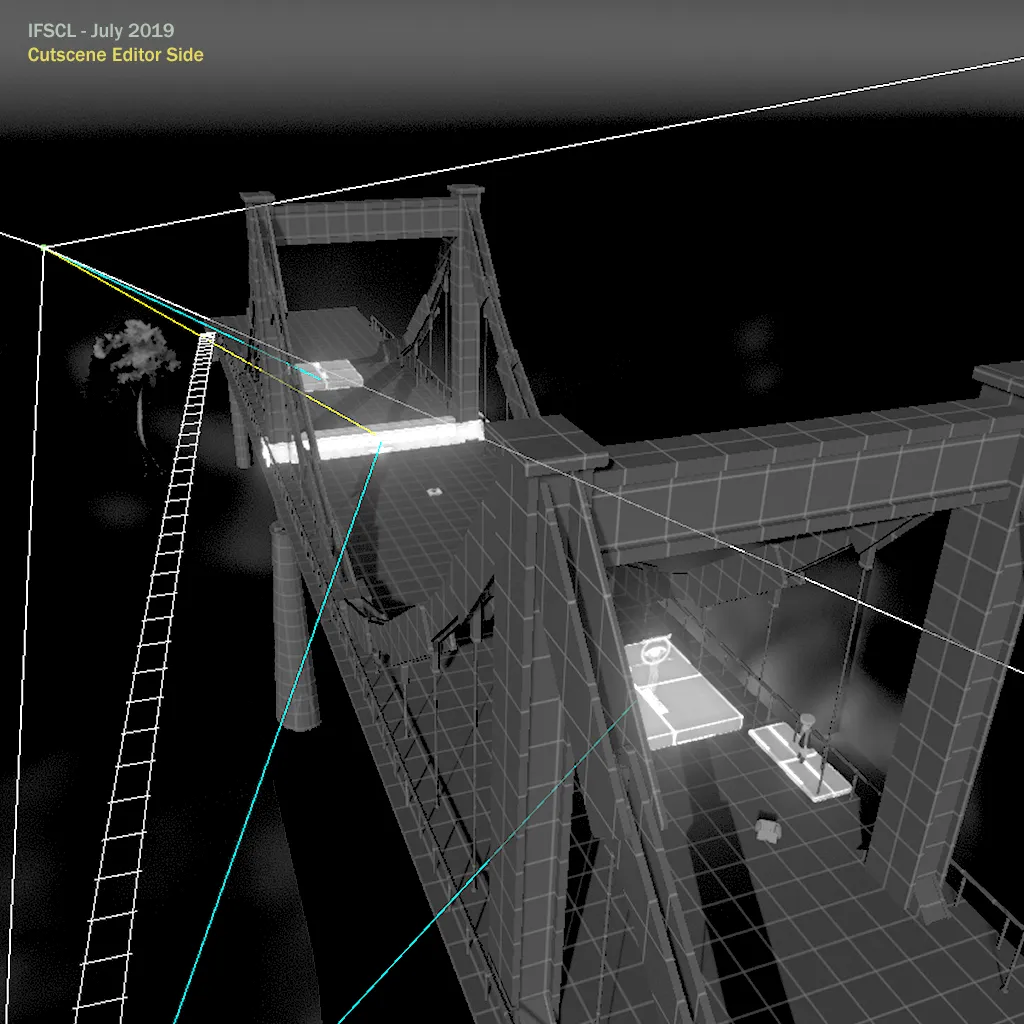Image resolution: width=1024 pixels, height=1024 pixels.
Task: Select the cylindrical bridge support pillar
Action: click(x=293, y=626)
